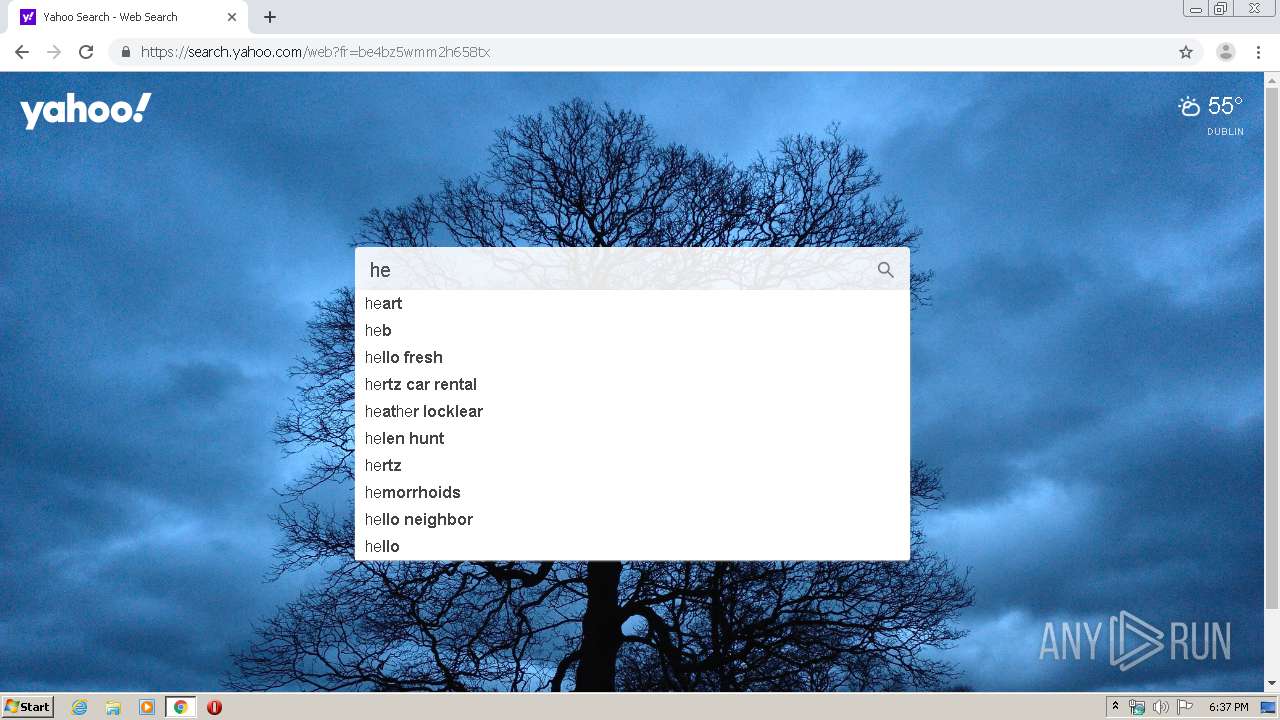
Task: Click the browser back arrow
Action: click(x=22, y=52)
